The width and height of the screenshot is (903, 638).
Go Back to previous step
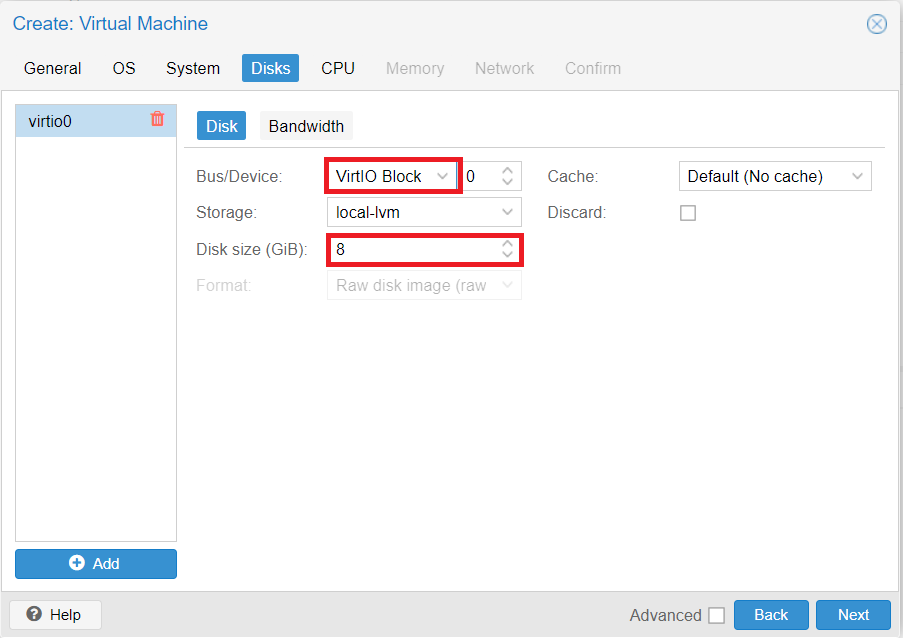point(771,615)
